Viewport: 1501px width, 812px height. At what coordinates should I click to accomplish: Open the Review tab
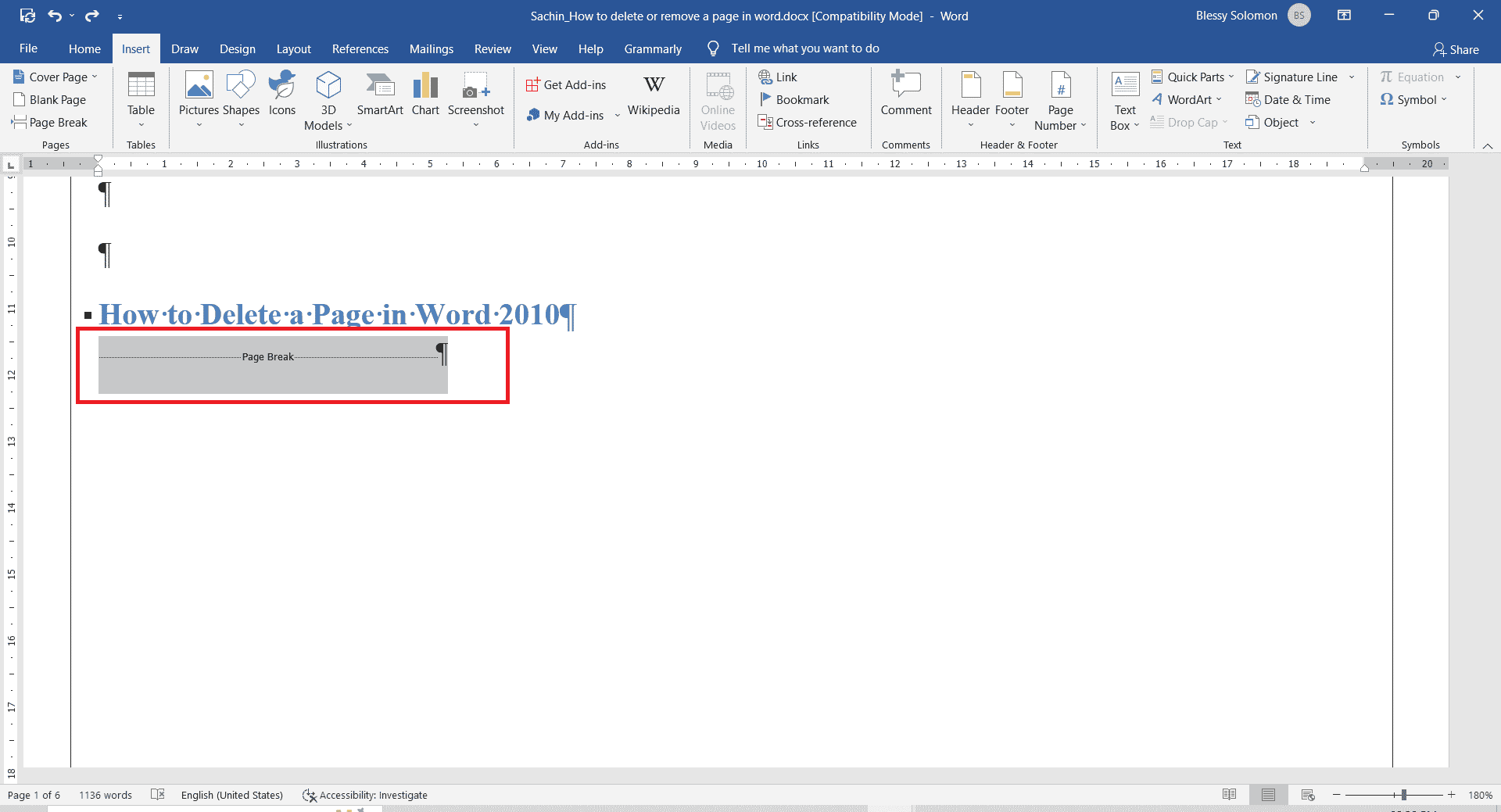(493, 48)
